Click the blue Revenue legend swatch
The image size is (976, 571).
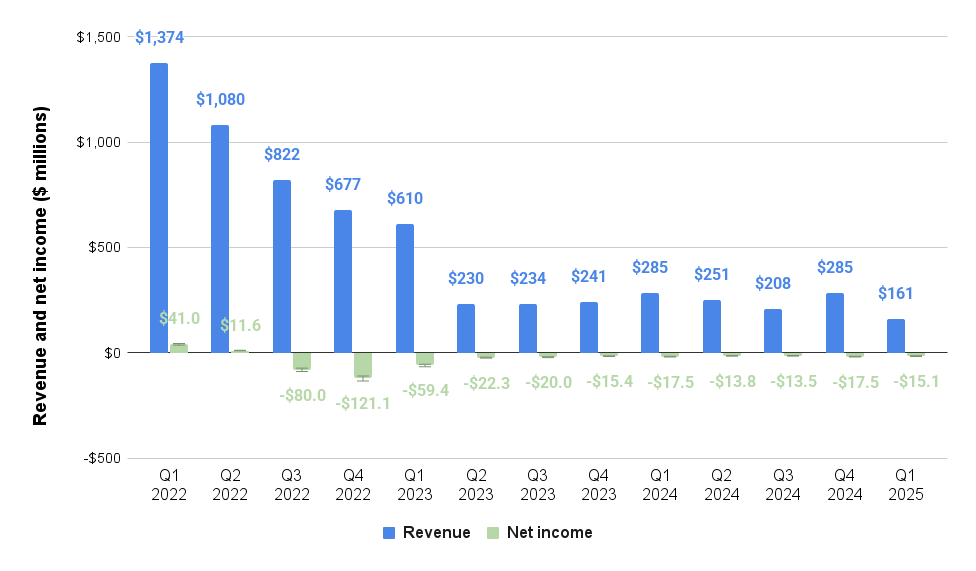pos(390,533)
